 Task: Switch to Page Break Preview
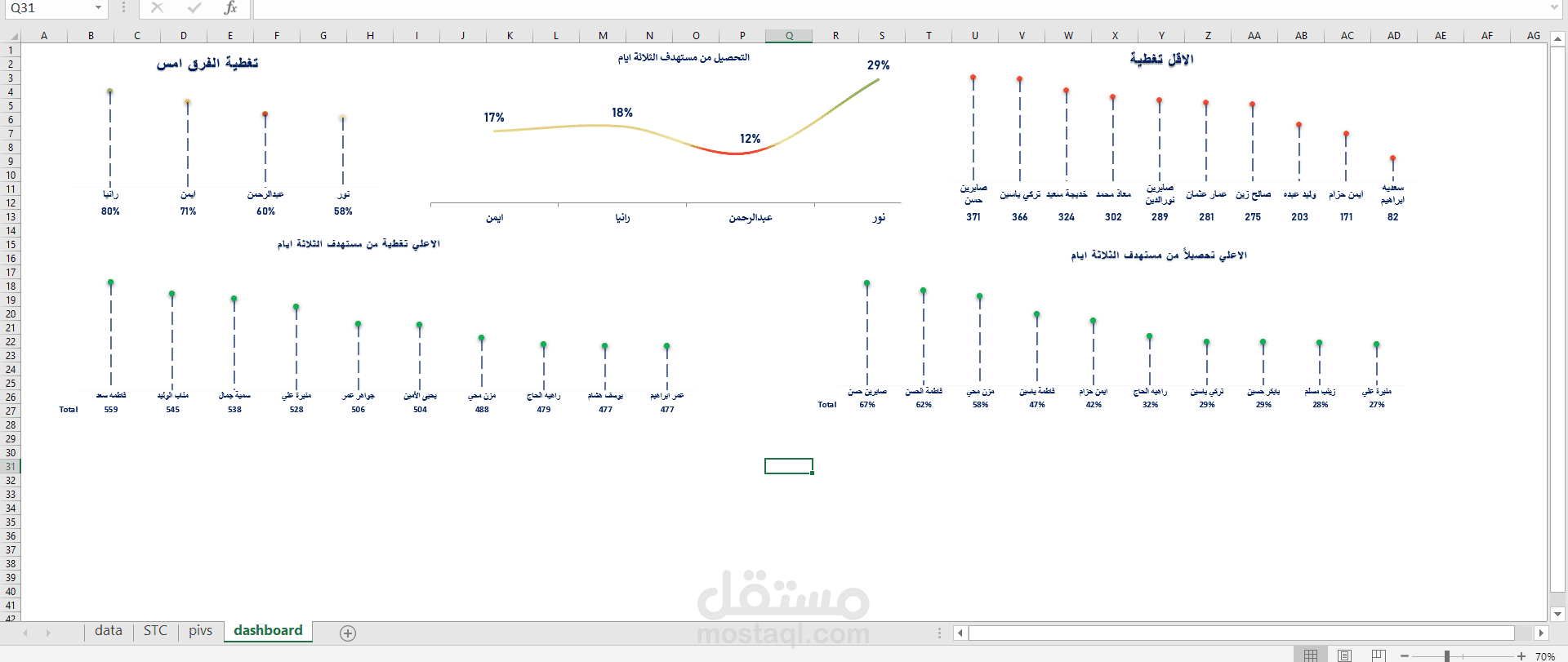pyautogui.click(x=1379, y=655)
